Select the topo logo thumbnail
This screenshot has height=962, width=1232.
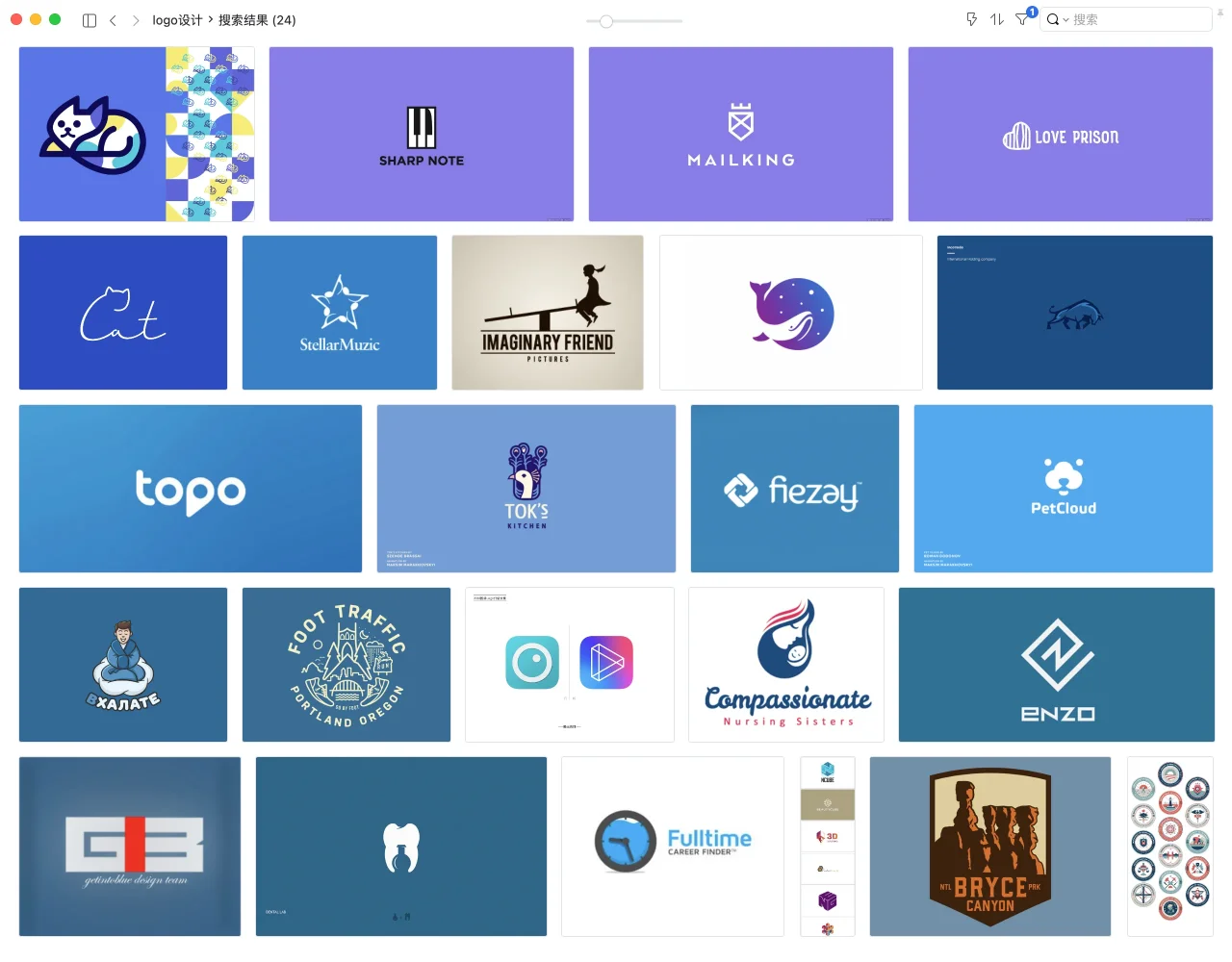tap(191, 489)
